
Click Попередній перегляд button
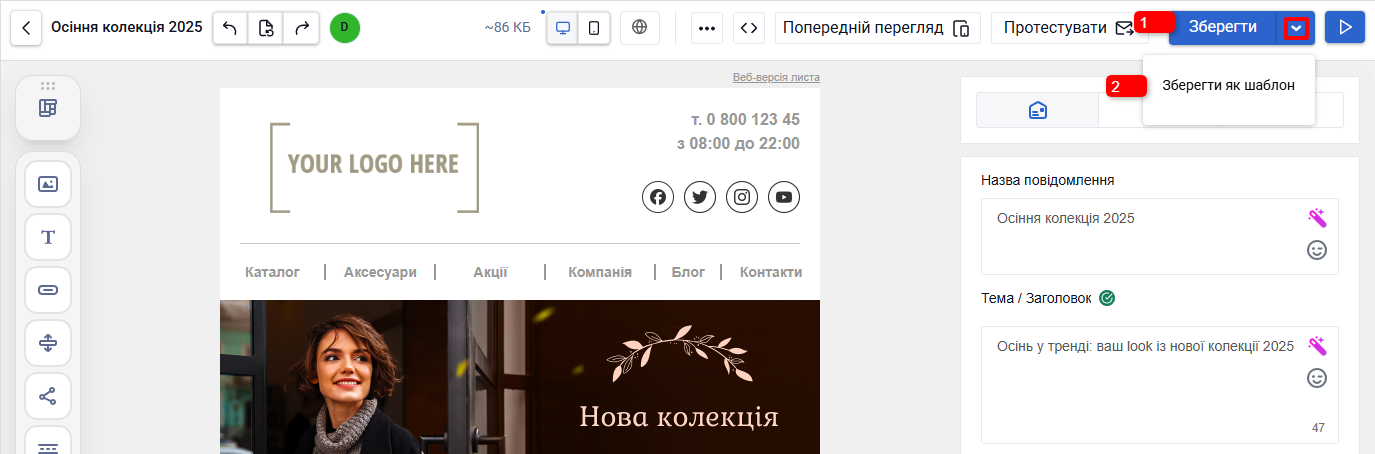pos(878,28)
